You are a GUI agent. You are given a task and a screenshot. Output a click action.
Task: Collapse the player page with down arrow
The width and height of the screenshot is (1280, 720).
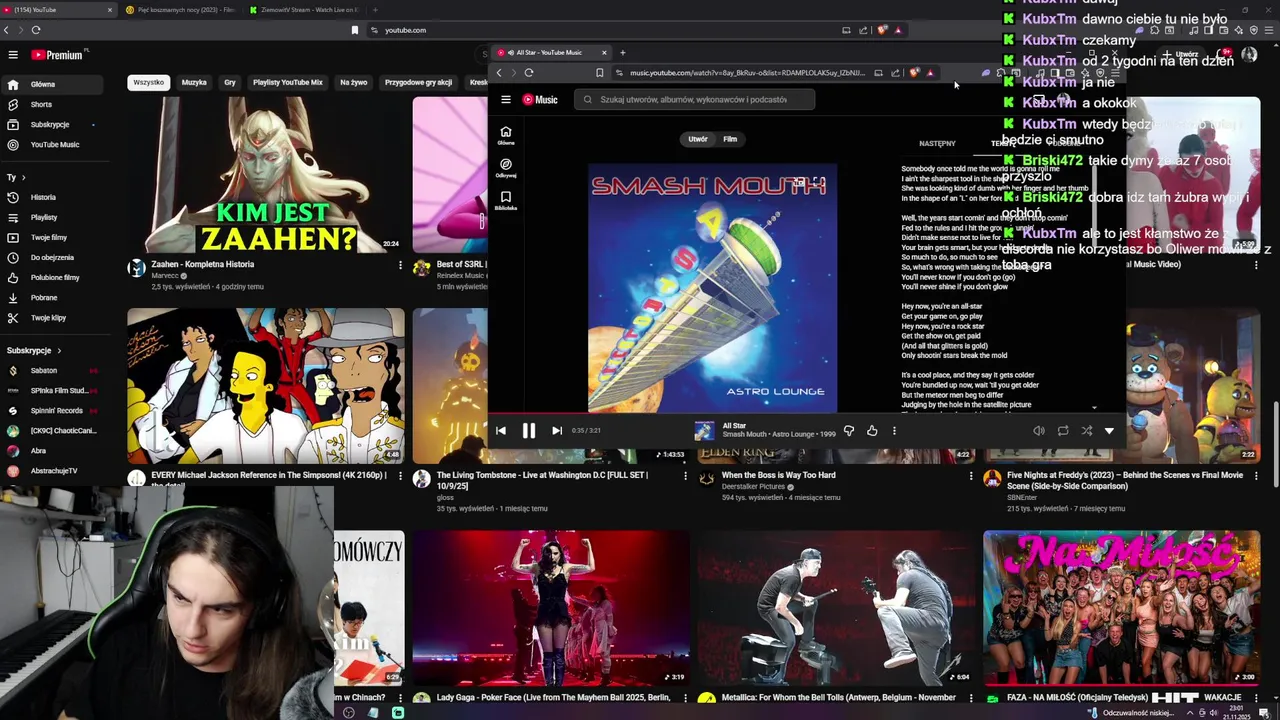tap(1109, 431)
